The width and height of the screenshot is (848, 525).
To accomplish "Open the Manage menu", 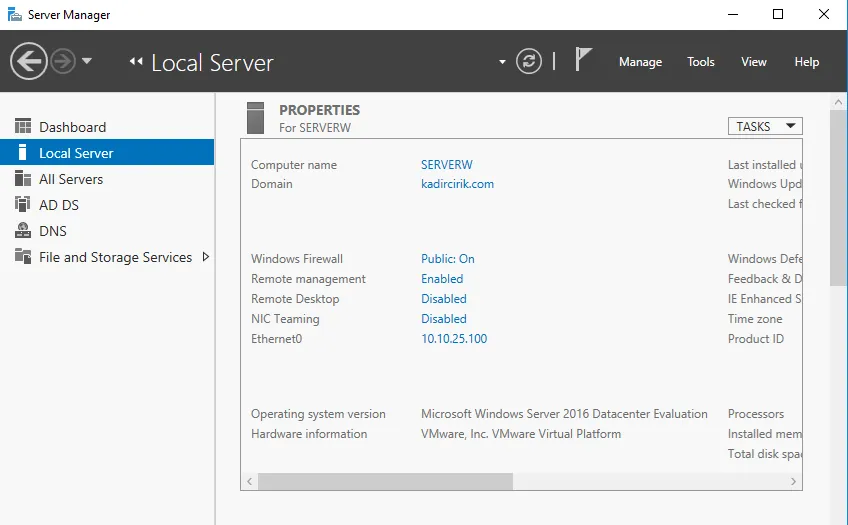I will click(640, 62).
